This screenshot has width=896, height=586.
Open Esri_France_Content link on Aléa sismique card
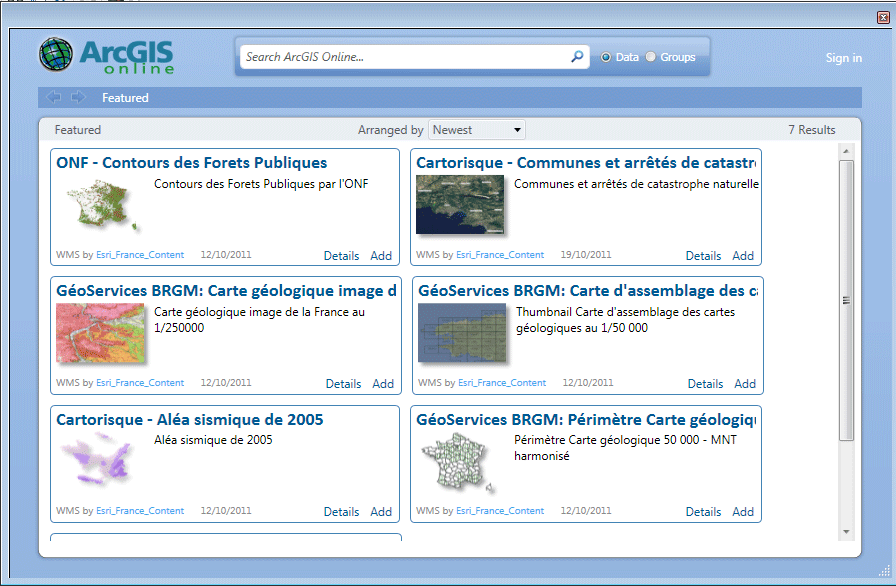pyautogui.click(x=140, y=511)
